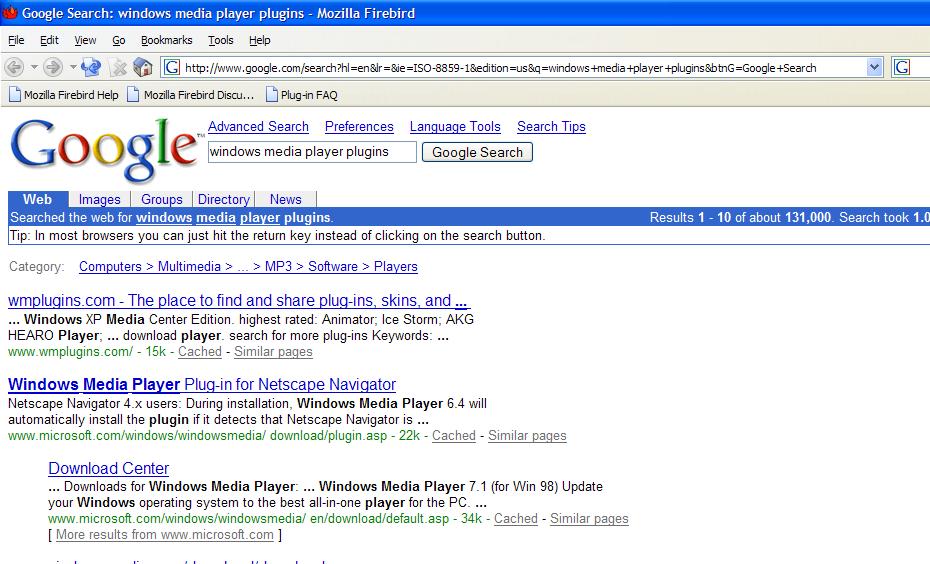Click the 'windows' definition link in the results bar

[164, 218]
